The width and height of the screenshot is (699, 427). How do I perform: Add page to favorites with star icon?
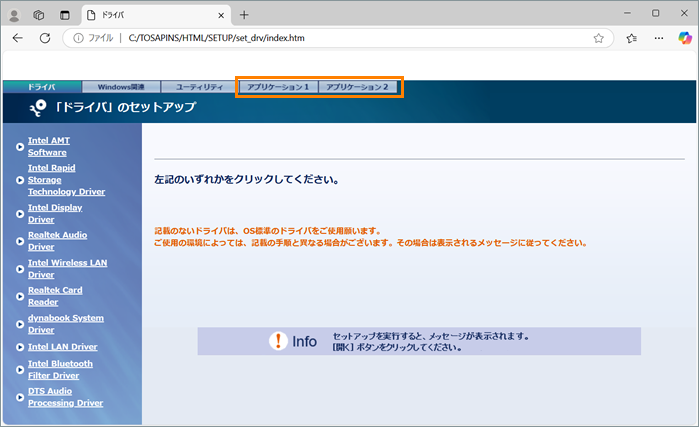tap(598, 38)
